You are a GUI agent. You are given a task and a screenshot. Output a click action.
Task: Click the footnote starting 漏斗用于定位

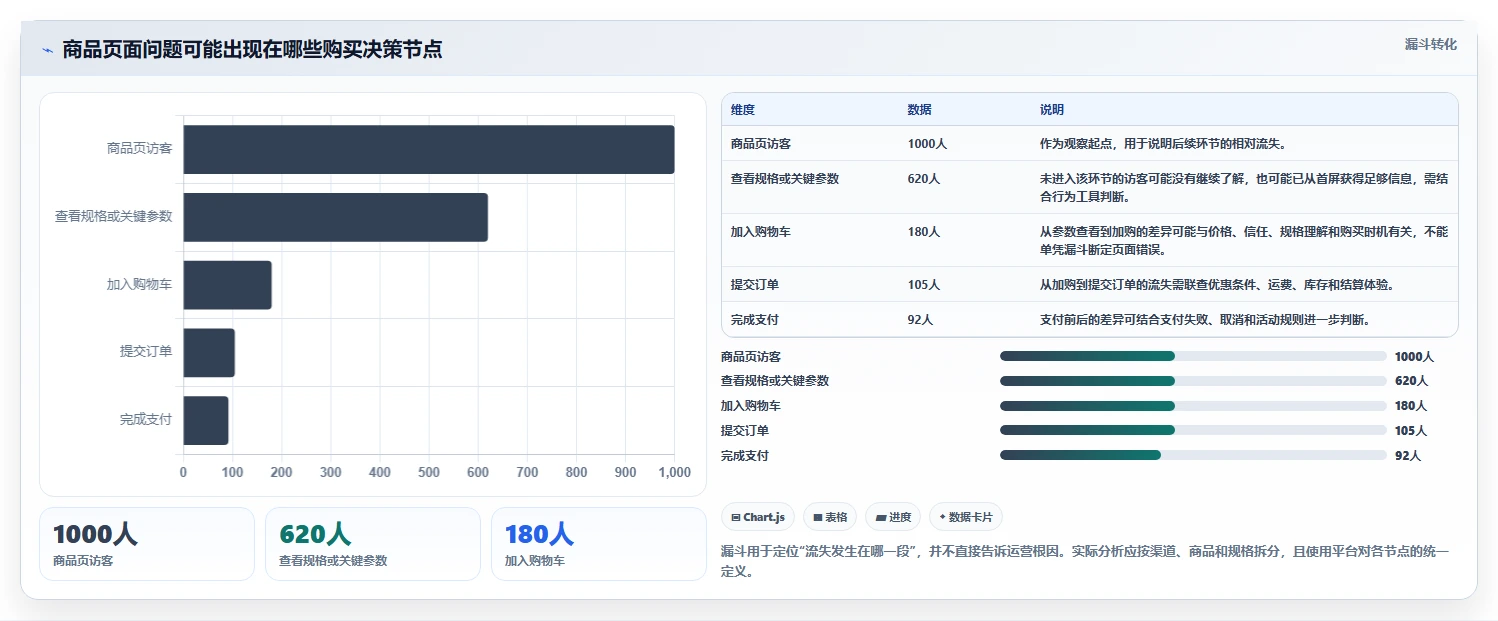pos(1085,562)
